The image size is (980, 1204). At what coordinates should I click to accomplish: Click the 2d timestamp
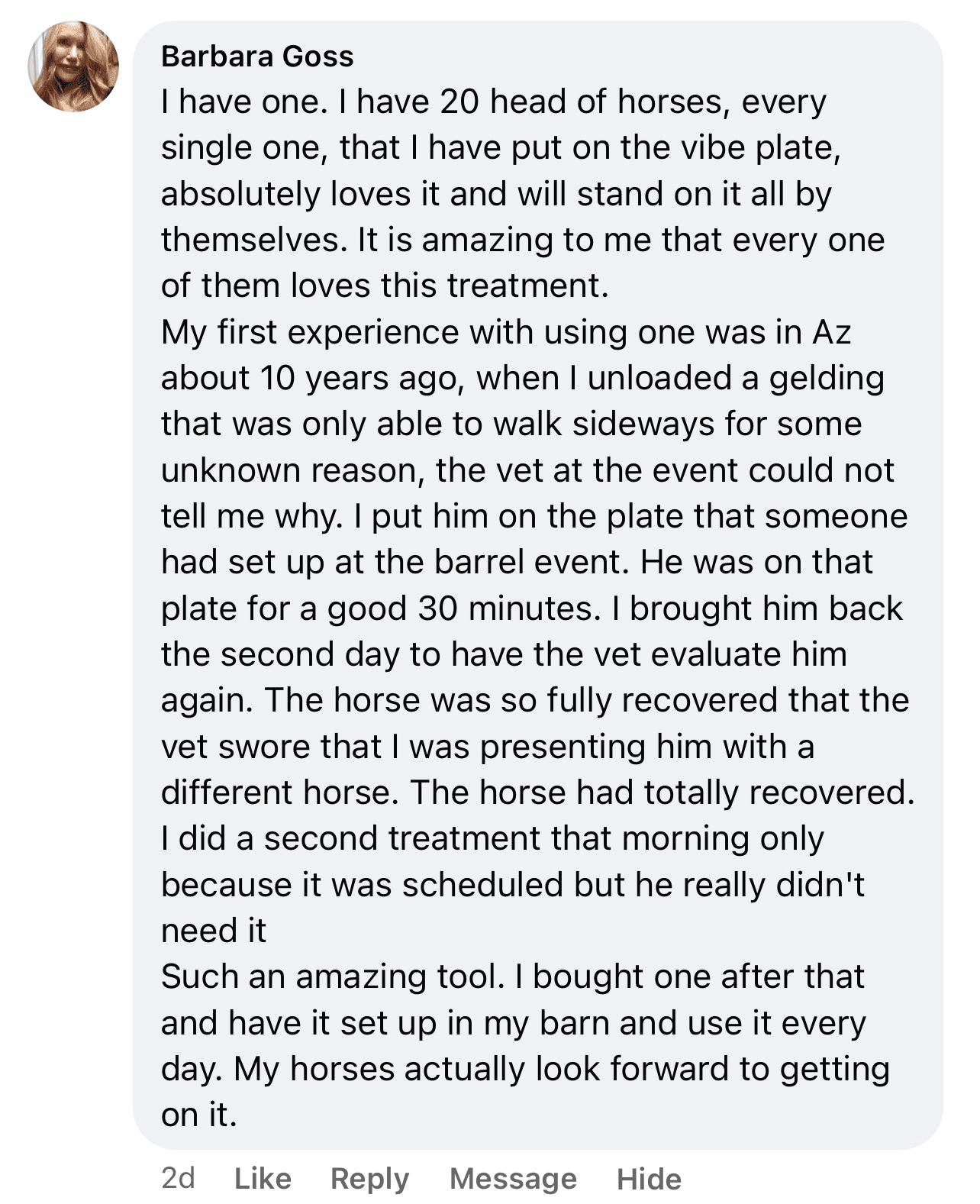(178, 1178)
